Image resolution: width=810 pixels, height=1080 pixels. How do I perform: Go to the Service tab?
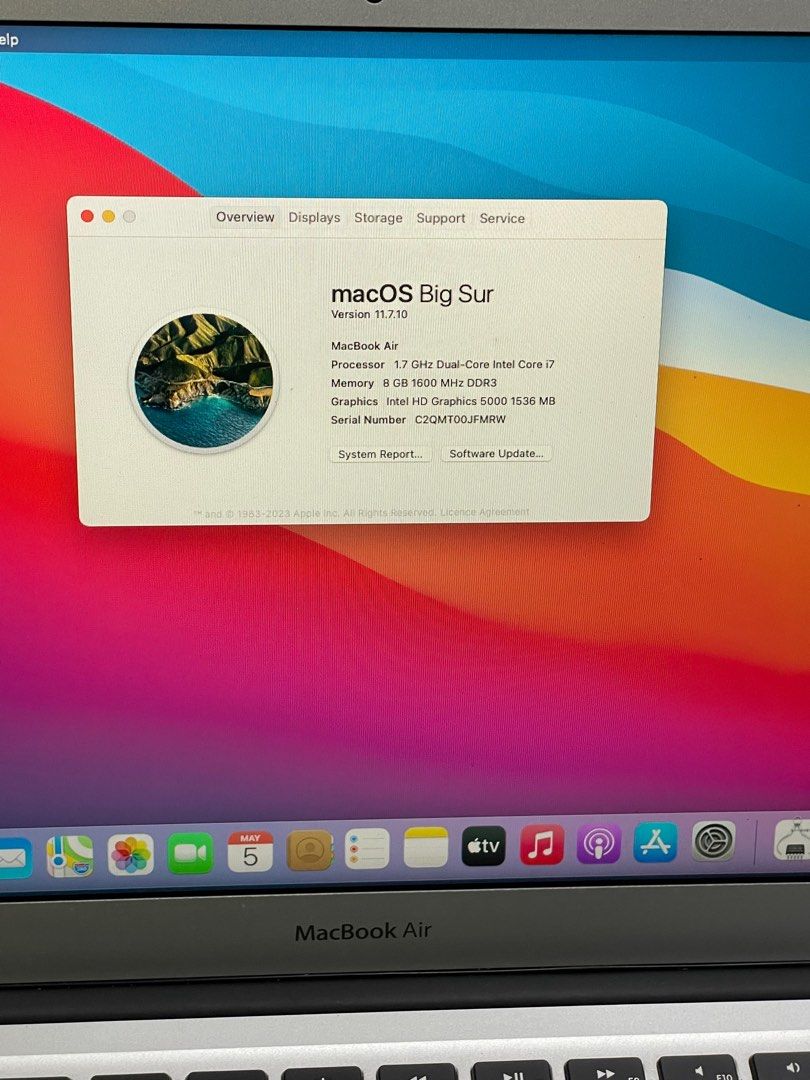click(x=502, y=218)
